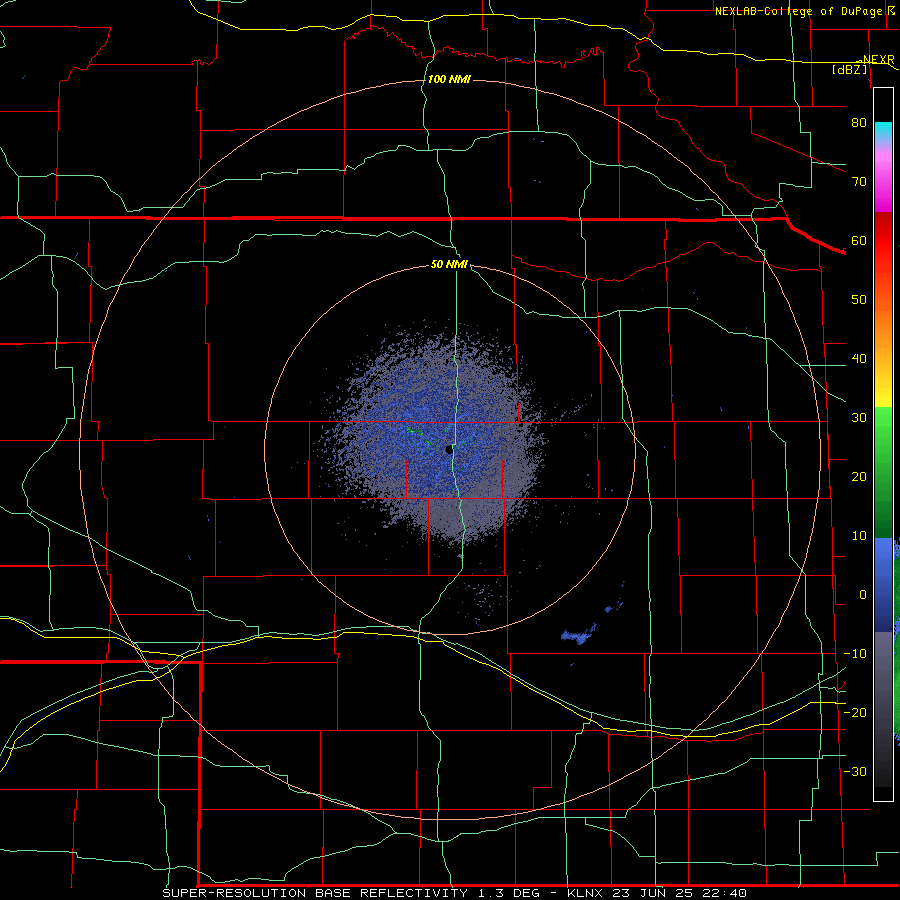Click the 40 value on the dBZ scale
Image resolution: width=900 pixels, height=900 pixels.
[859, 359]
